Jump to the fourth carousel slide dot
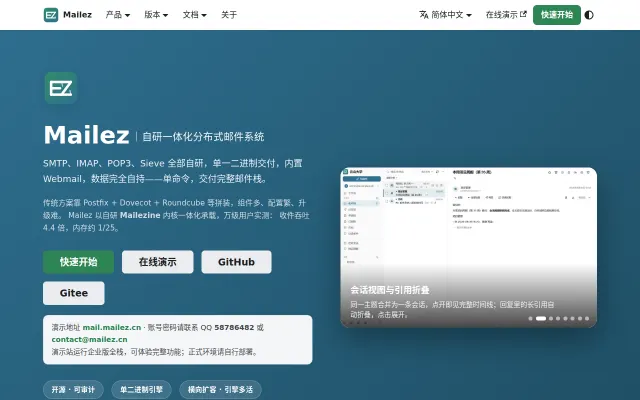The image size is (640, 400). (x=558, y=318)
